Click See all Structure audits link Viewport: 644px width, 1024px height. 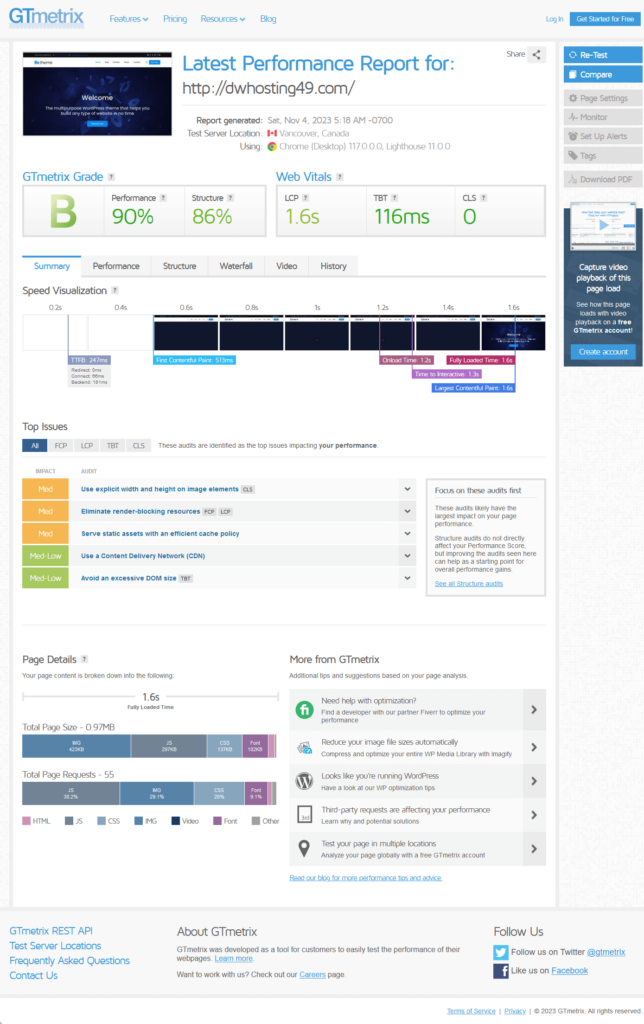pos(469,584)
